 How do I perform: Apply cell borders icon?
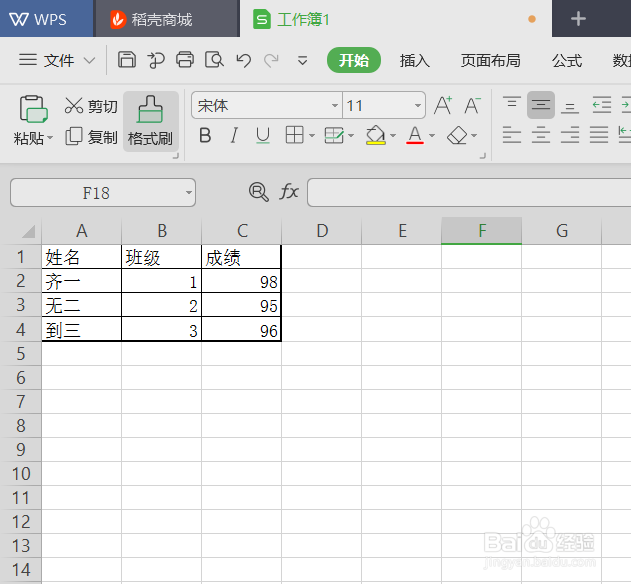coord(294,135)
